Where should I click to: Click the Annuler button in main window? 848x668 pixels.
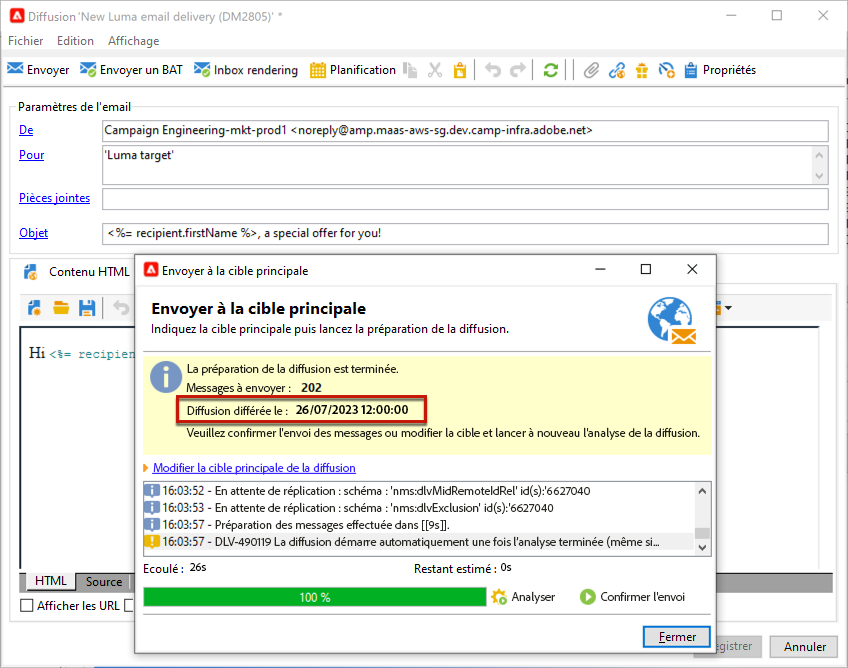click(804, 647)
